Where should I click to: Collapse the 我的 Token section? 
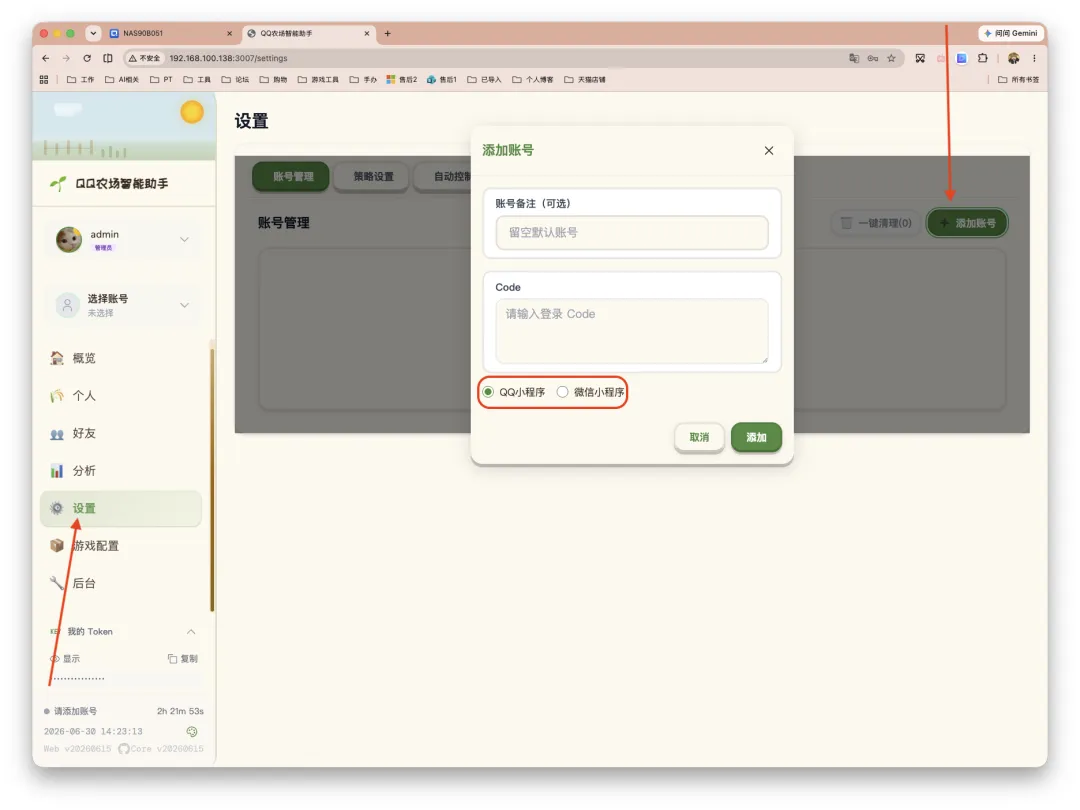191,632
